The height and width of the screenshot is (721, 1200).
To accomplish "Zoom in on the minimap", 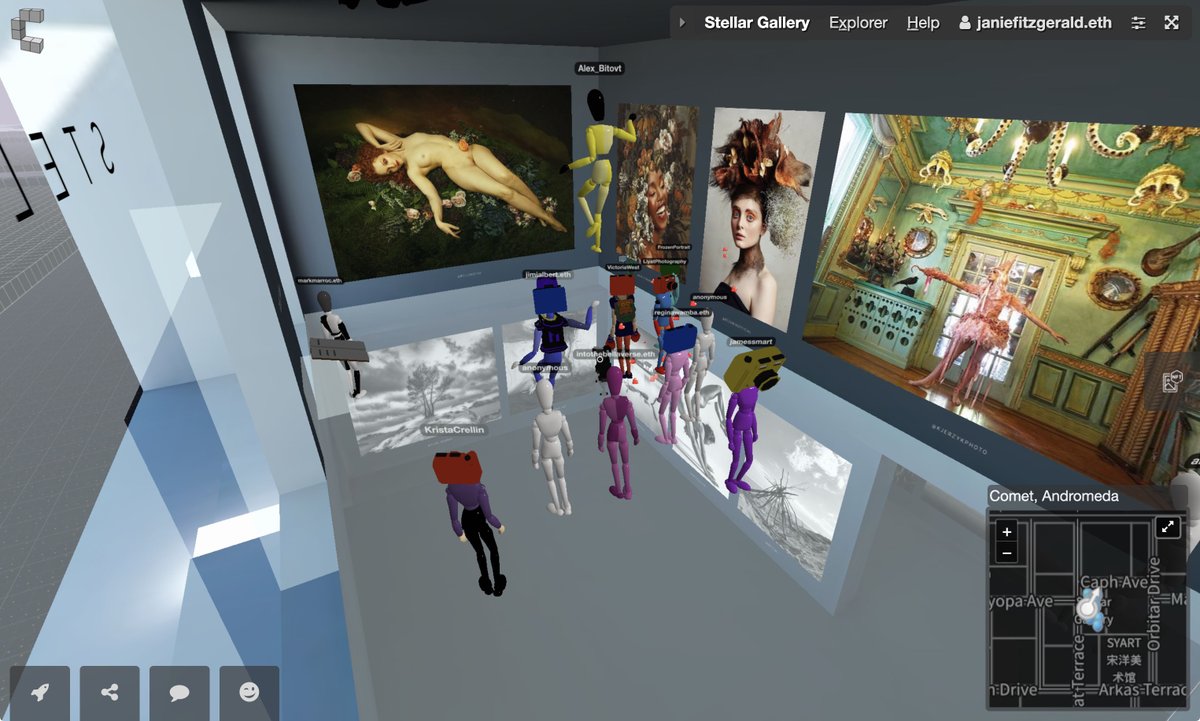I will 1007,532.
